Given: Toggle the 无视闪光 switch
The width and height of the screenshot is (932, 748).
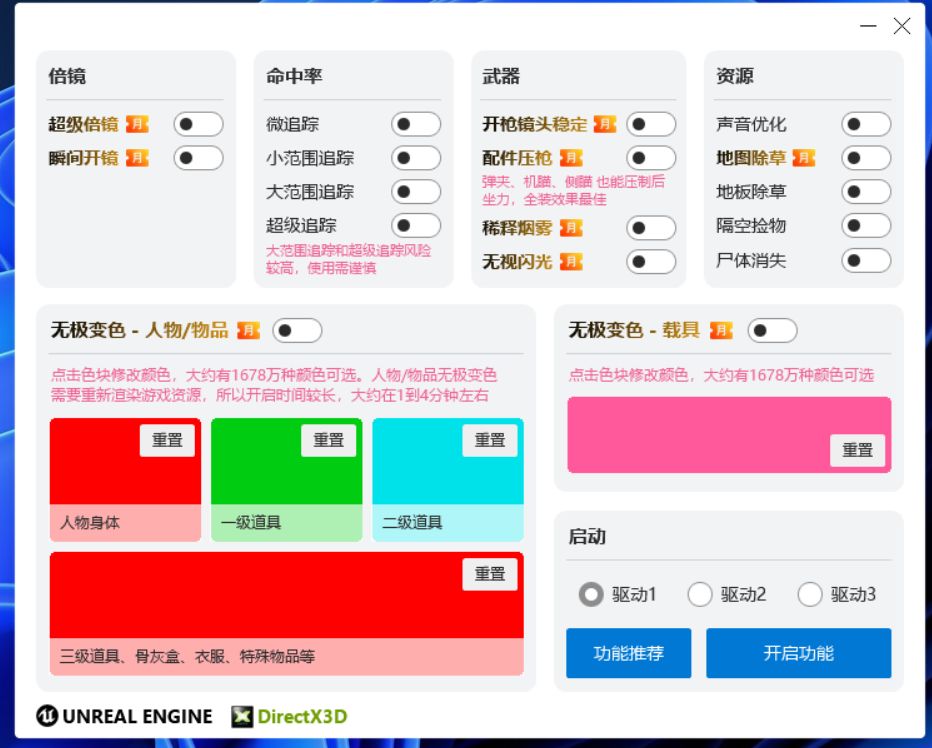Looking at the screenshot, I should (x=651, y=262).
